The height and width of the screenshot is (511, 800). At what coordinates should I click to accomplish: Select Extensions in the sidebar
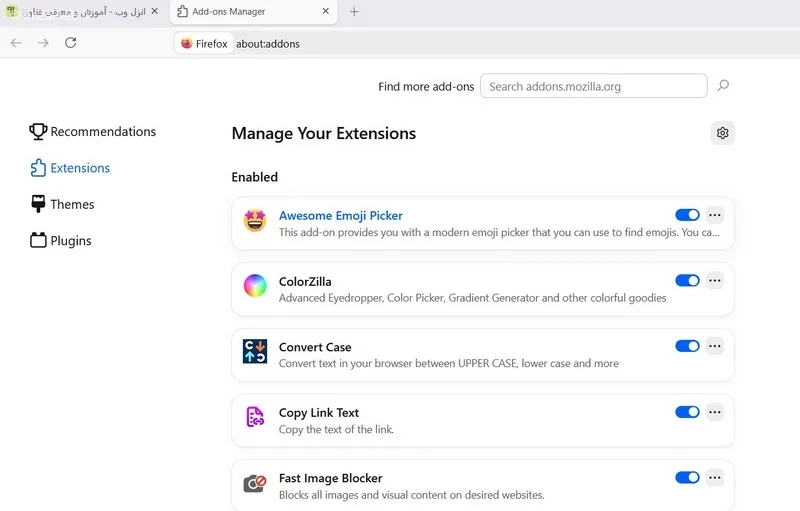(x=70, y=168)
